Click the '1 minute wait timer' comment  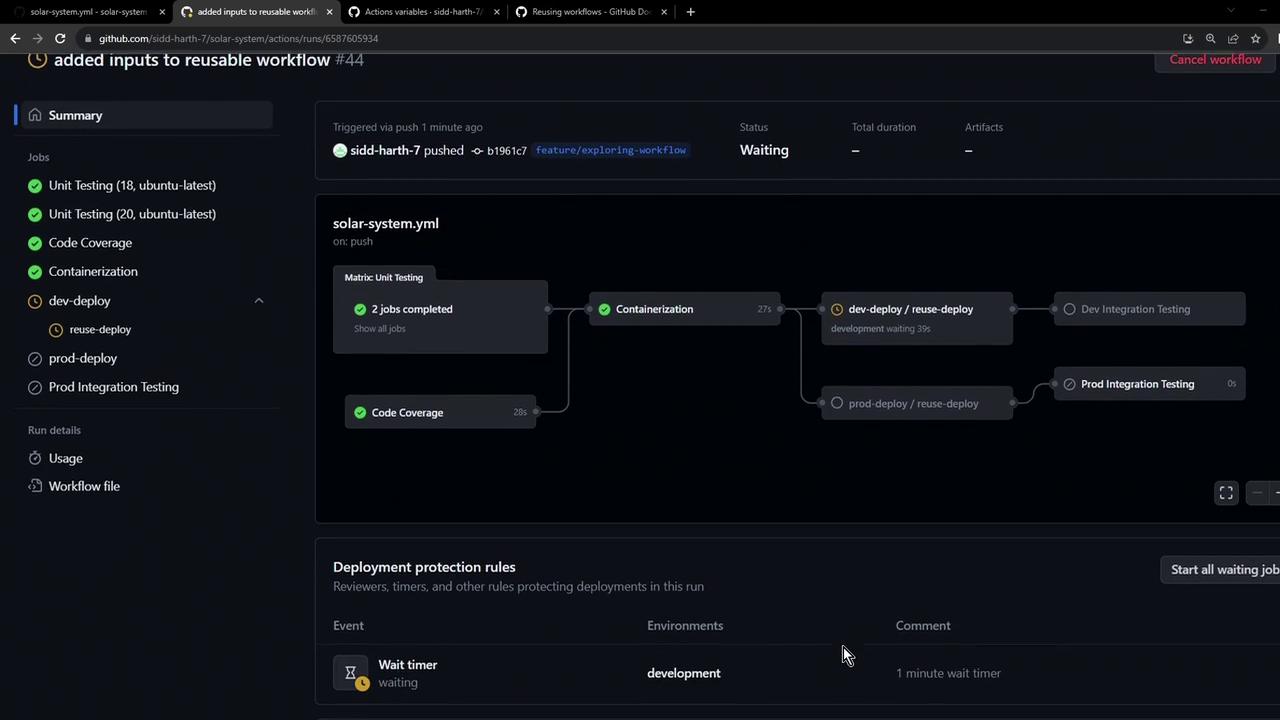tap(948, 673)
